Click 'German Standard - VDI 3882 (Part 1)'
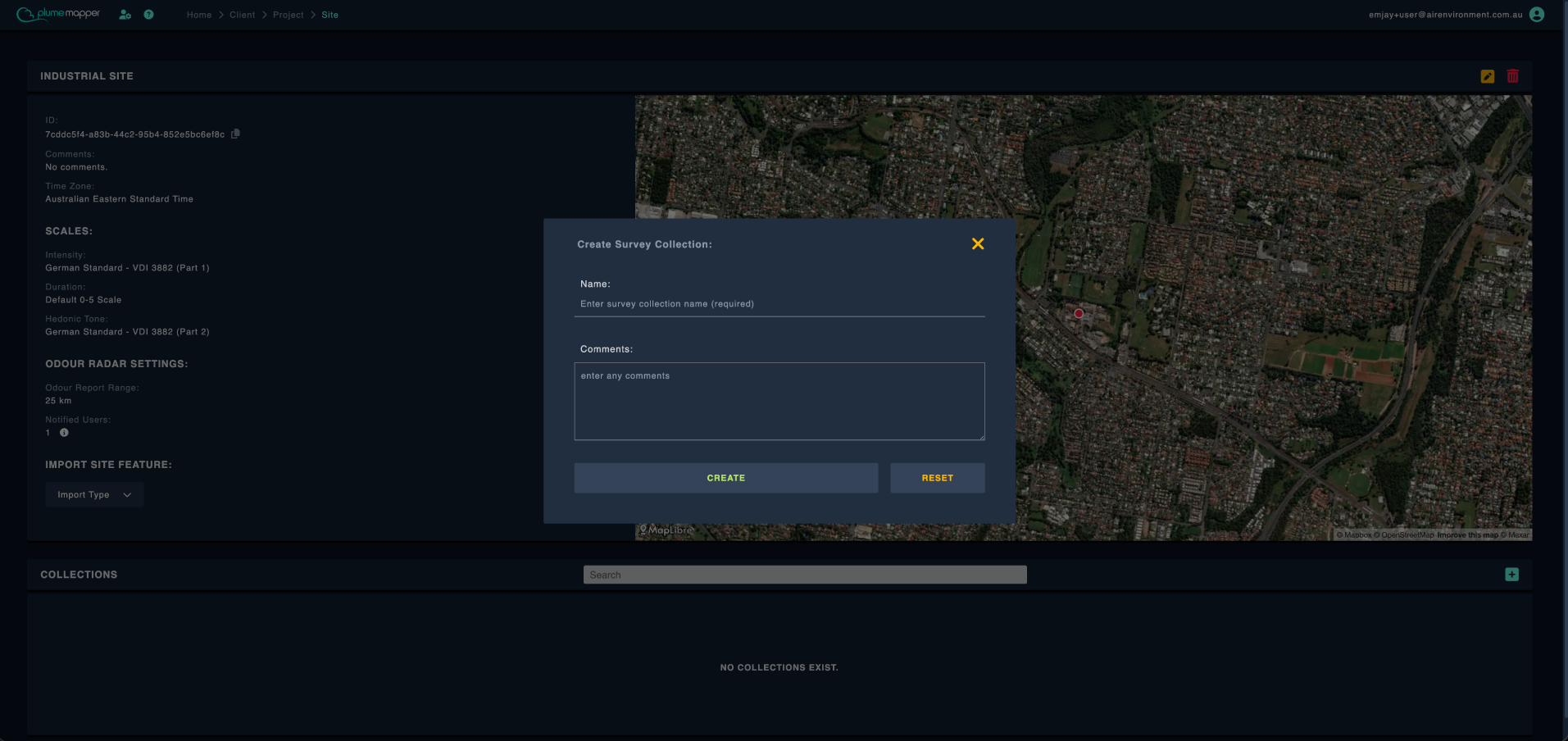 pos(127,268)
